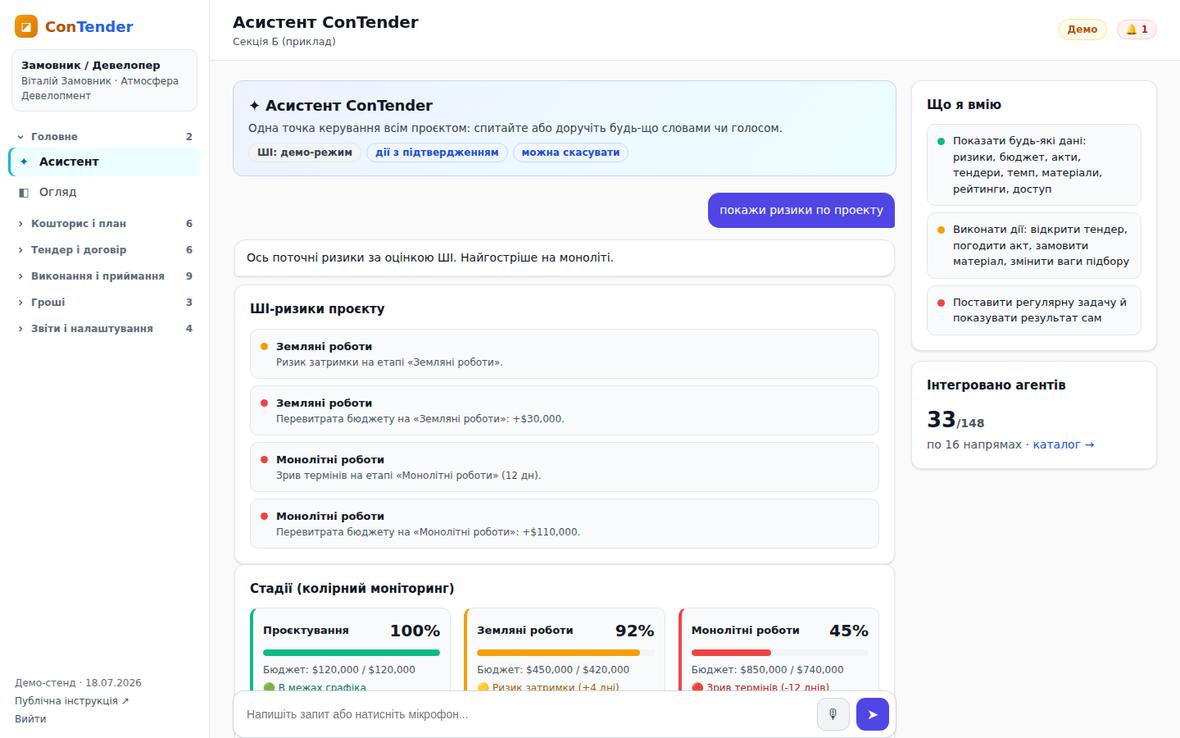Click the user message покажи ризики по проекту
Viewport: 1180px width, 738px height.
pos(801,210)
